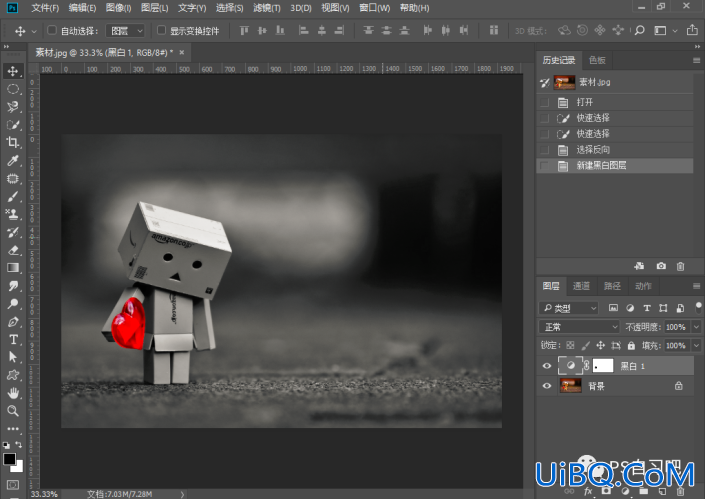Select the 选择反向 history state
Image resolution: width=705 pixels, height=499 pixels.
615,150
